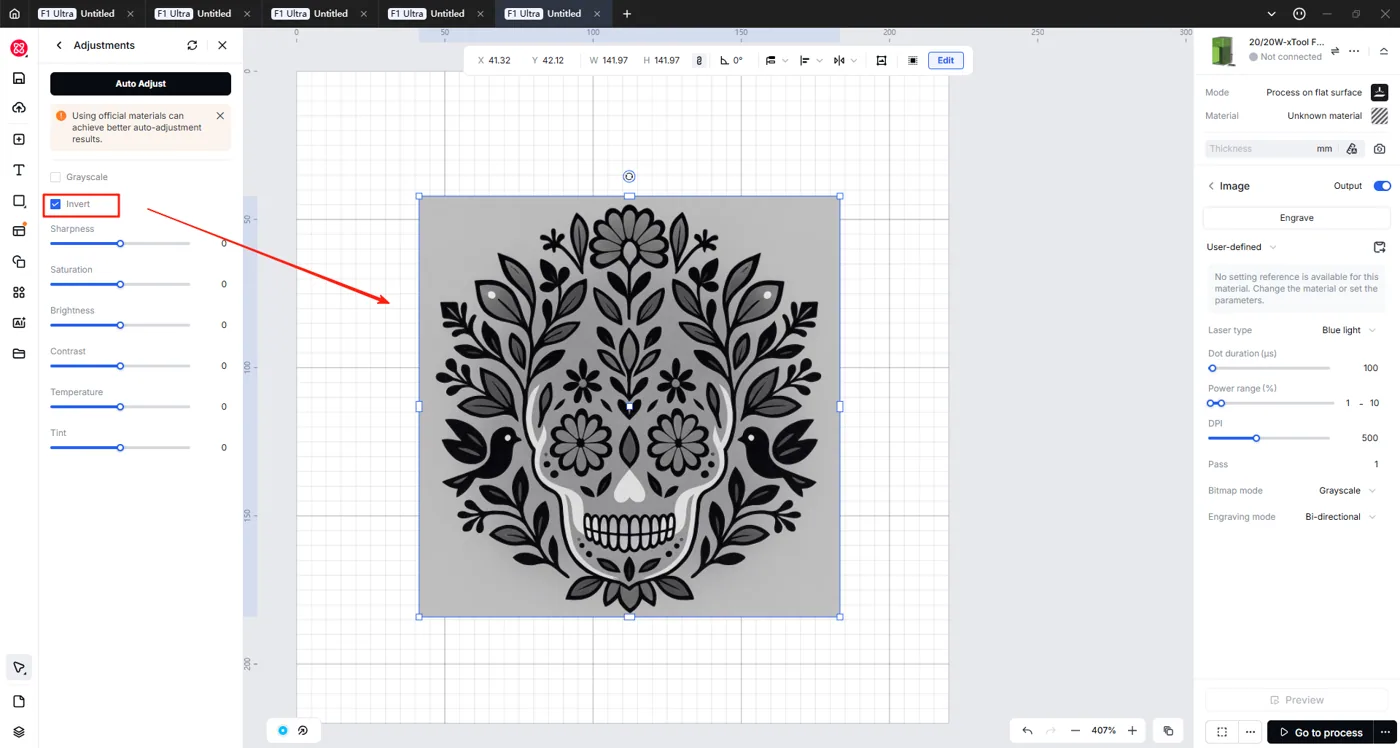Open the Engraving mode Bi-directional dropdown
This screenshot has width=1400, height=748.
pyautogui.click(x=1341, y=517)
